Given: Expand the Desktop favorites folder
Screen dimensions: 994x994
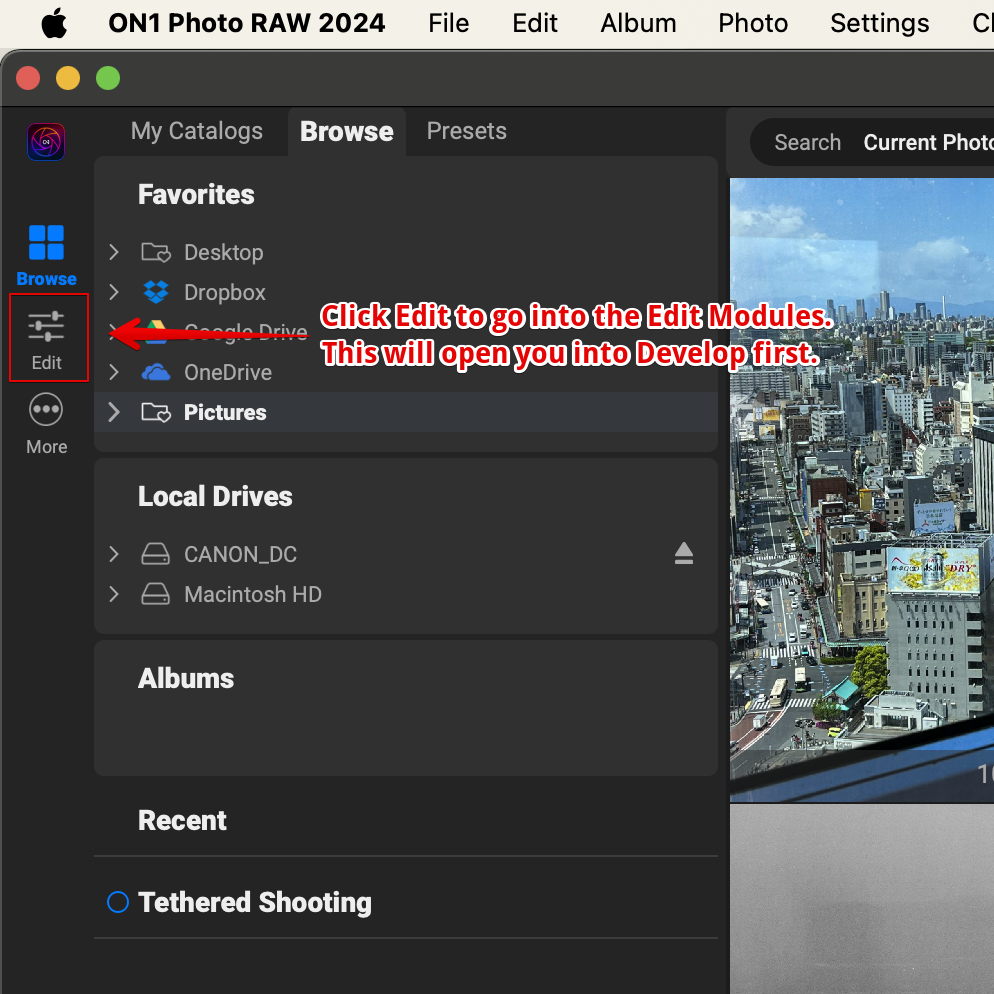Looking at the screenshot, I should [x=114, y=252].
